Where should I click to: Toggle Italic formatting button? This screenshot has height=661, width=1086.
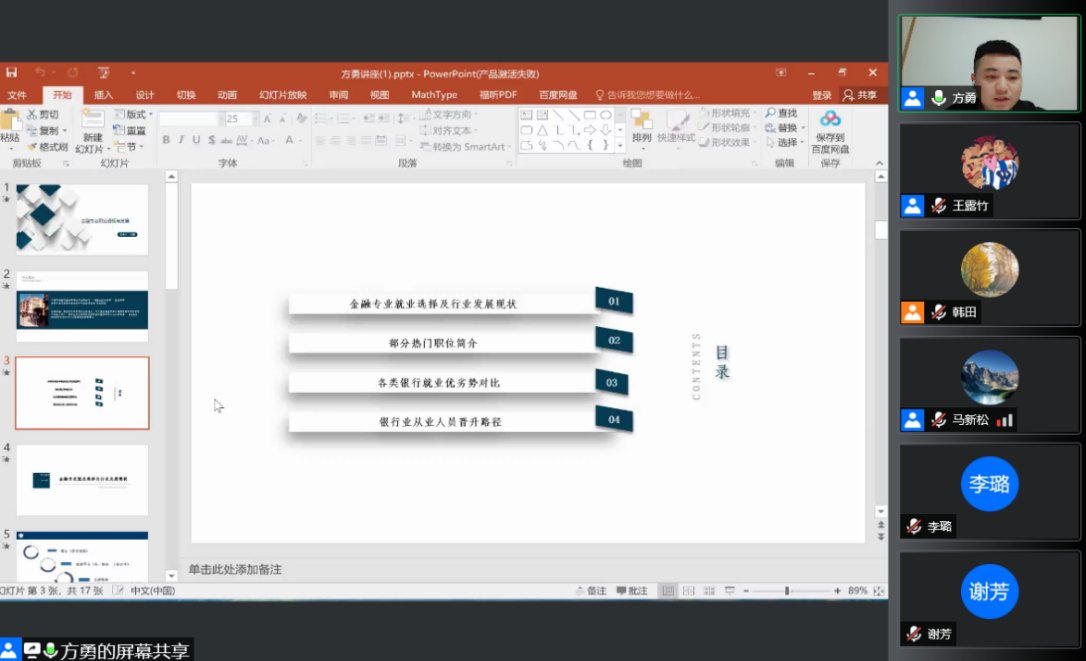click(181, 140)
